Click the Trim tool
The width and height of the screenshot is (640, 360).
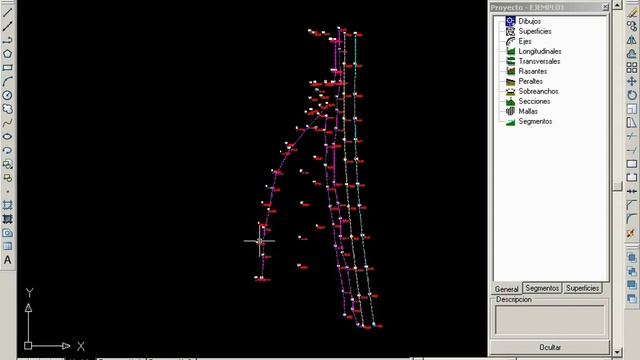[632, 136]
